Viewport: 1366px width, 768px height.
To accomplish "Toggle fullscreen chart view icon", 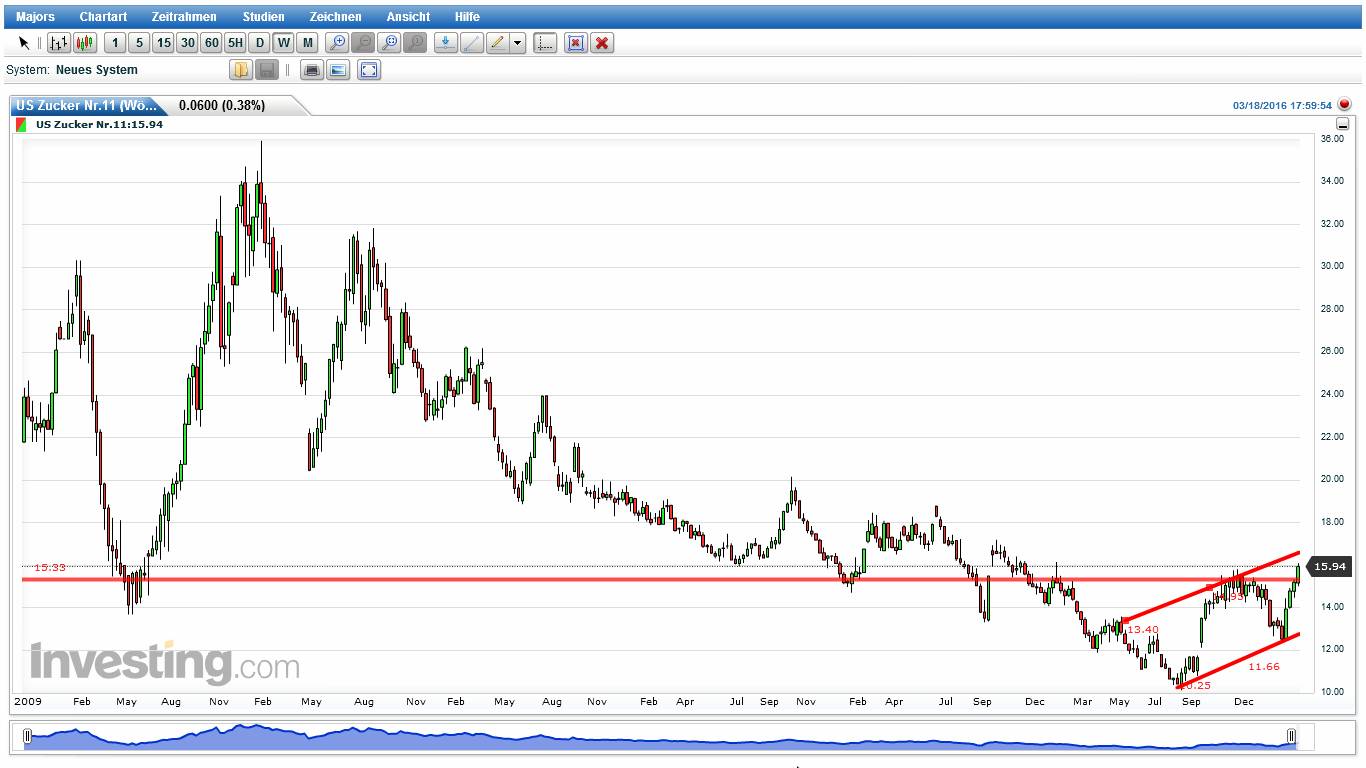I will [369, 70].
